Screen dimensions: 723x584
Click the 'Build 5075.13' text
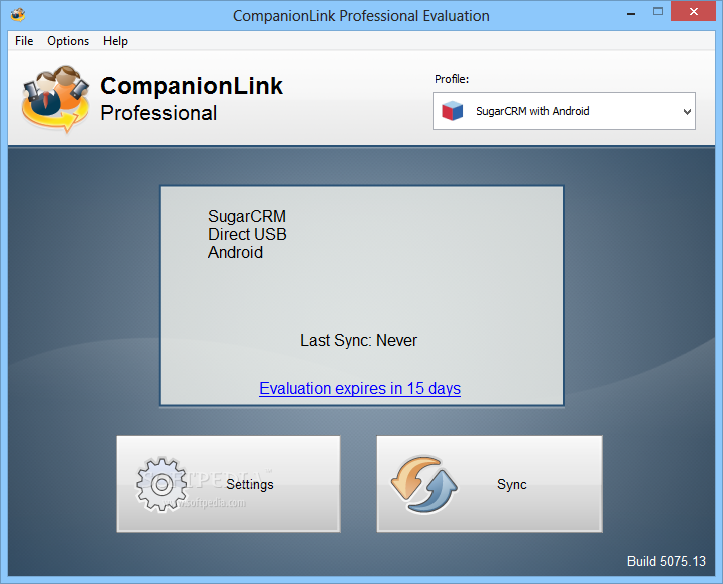[666, 561]
